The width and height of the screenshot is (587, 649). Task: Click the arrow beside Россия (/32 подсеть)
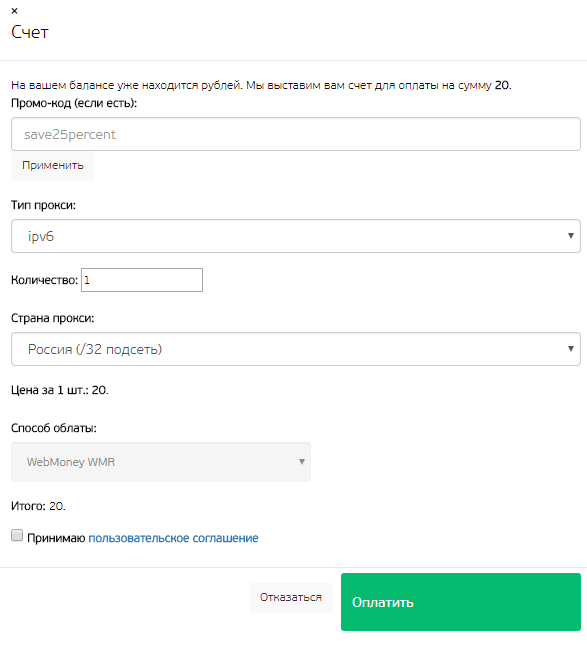click(x=570, y=349)
